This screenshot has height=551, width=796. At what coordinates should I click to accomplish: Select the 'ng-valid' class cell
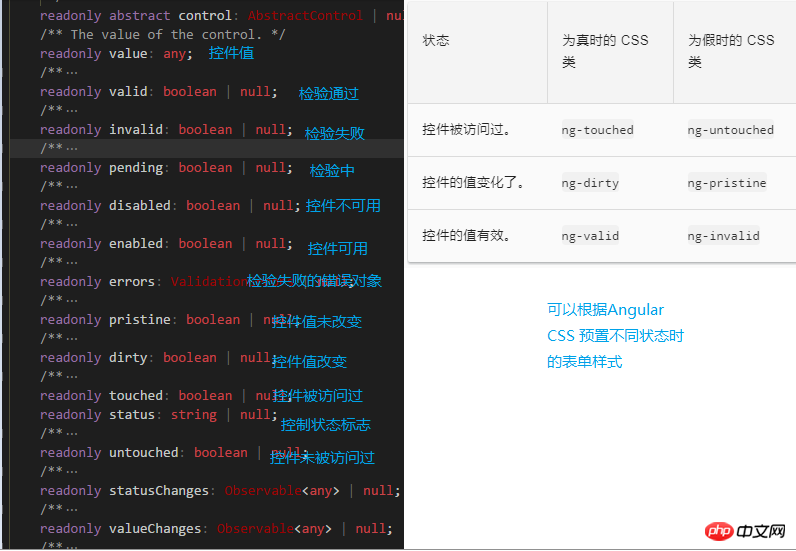tap(590, 236)
